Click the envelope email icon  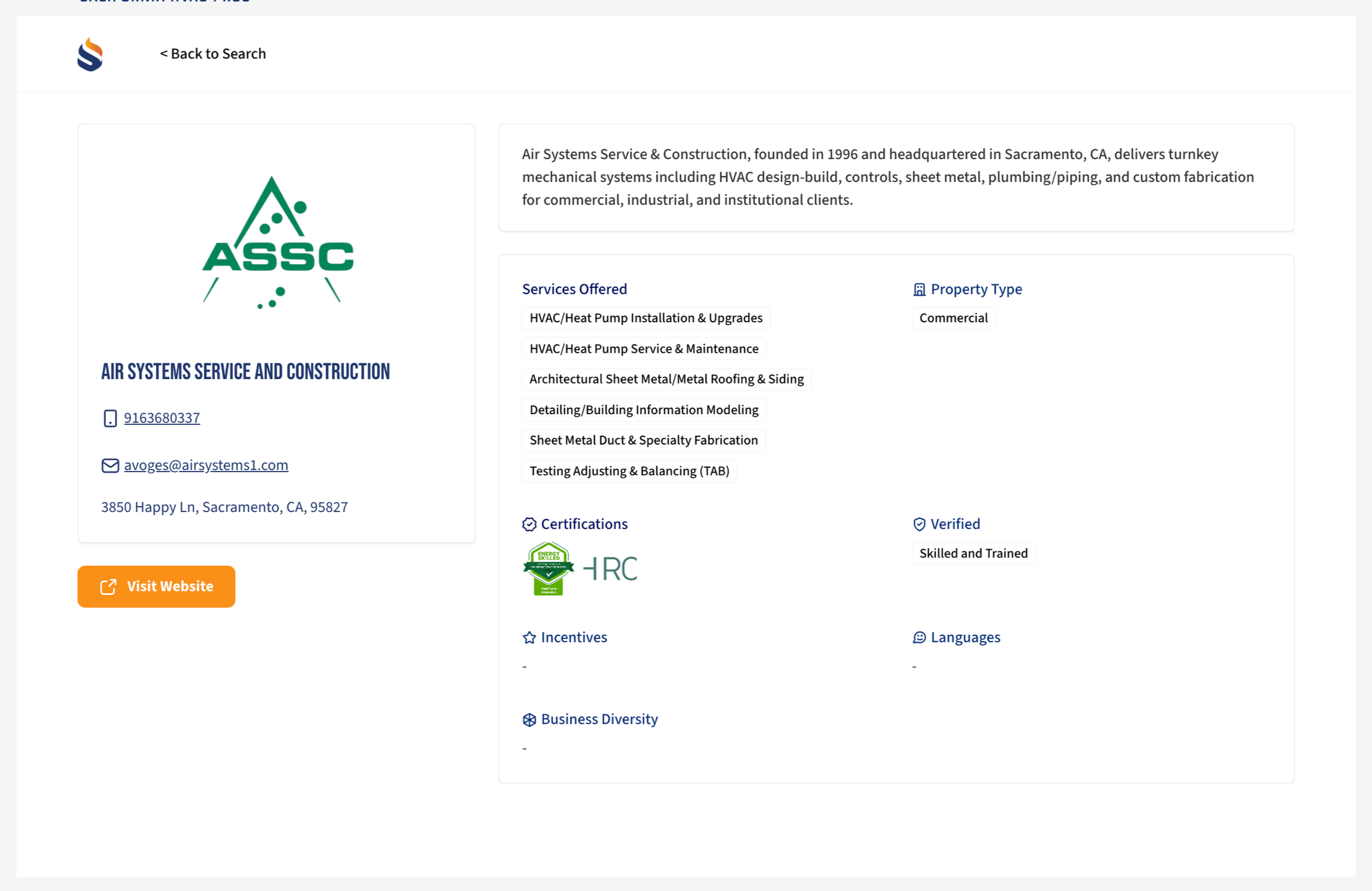coord(110,465)
